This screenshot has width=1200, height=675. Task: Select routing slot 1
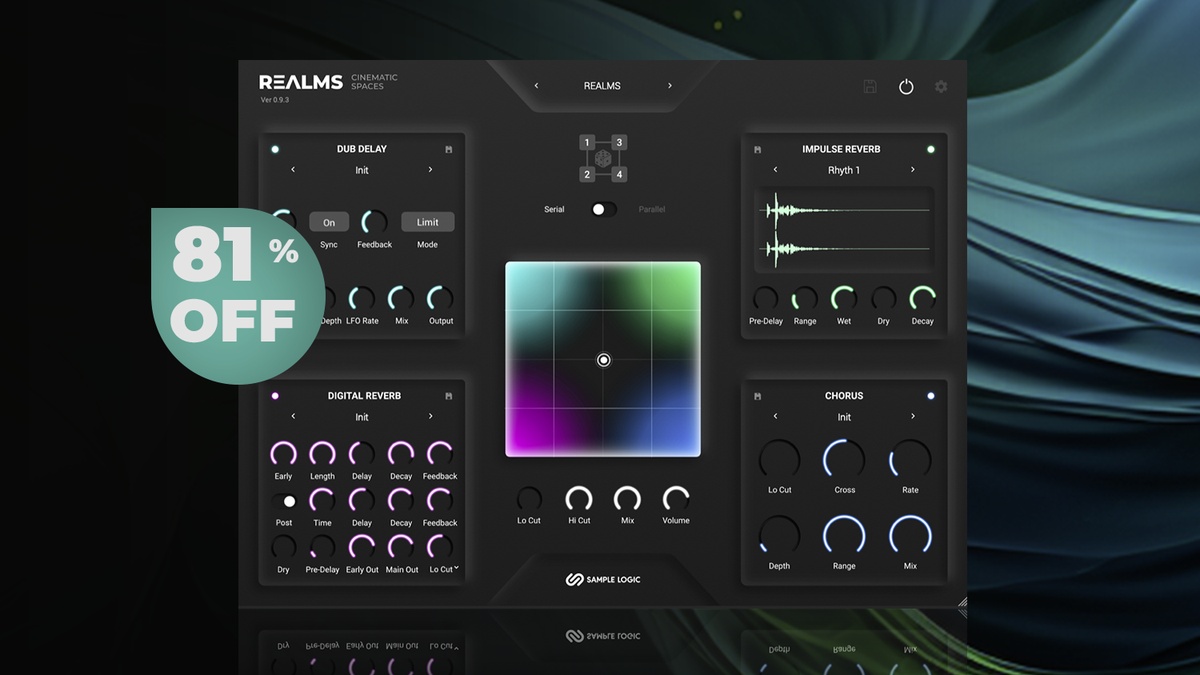pos(587,142)
